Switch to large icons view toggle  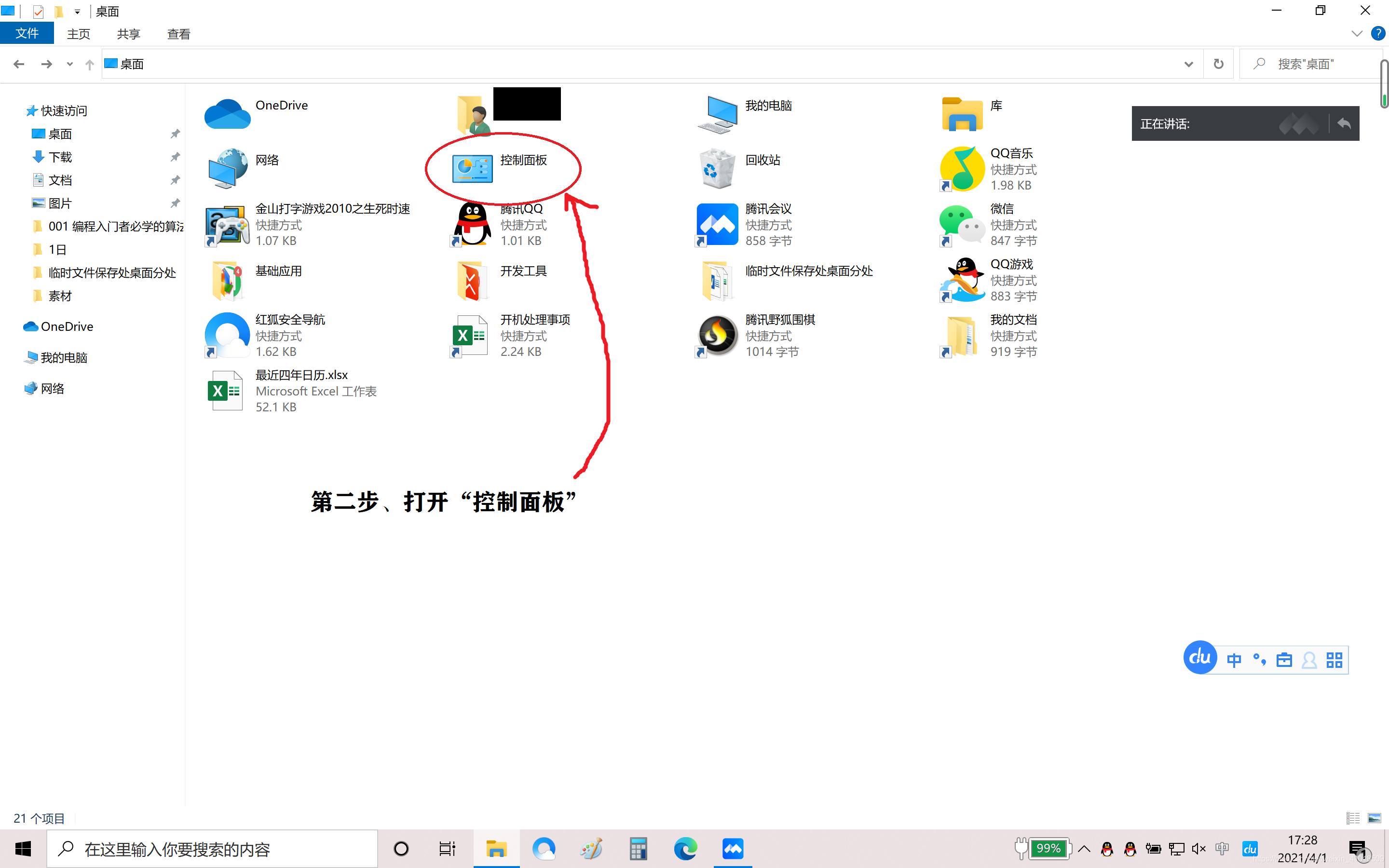tap(1374, 818)
